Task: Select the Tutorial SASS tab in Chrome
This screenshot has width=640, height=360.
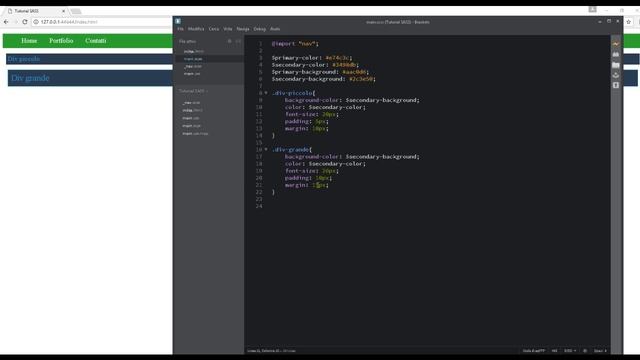Action: [x=36, y=11]
